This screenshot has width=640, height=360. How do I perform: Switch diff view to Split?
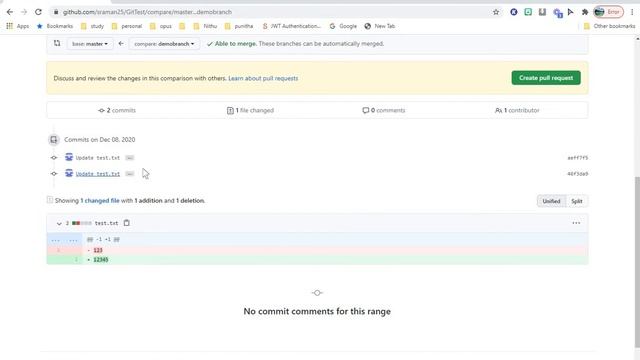[x=577, y=201]
